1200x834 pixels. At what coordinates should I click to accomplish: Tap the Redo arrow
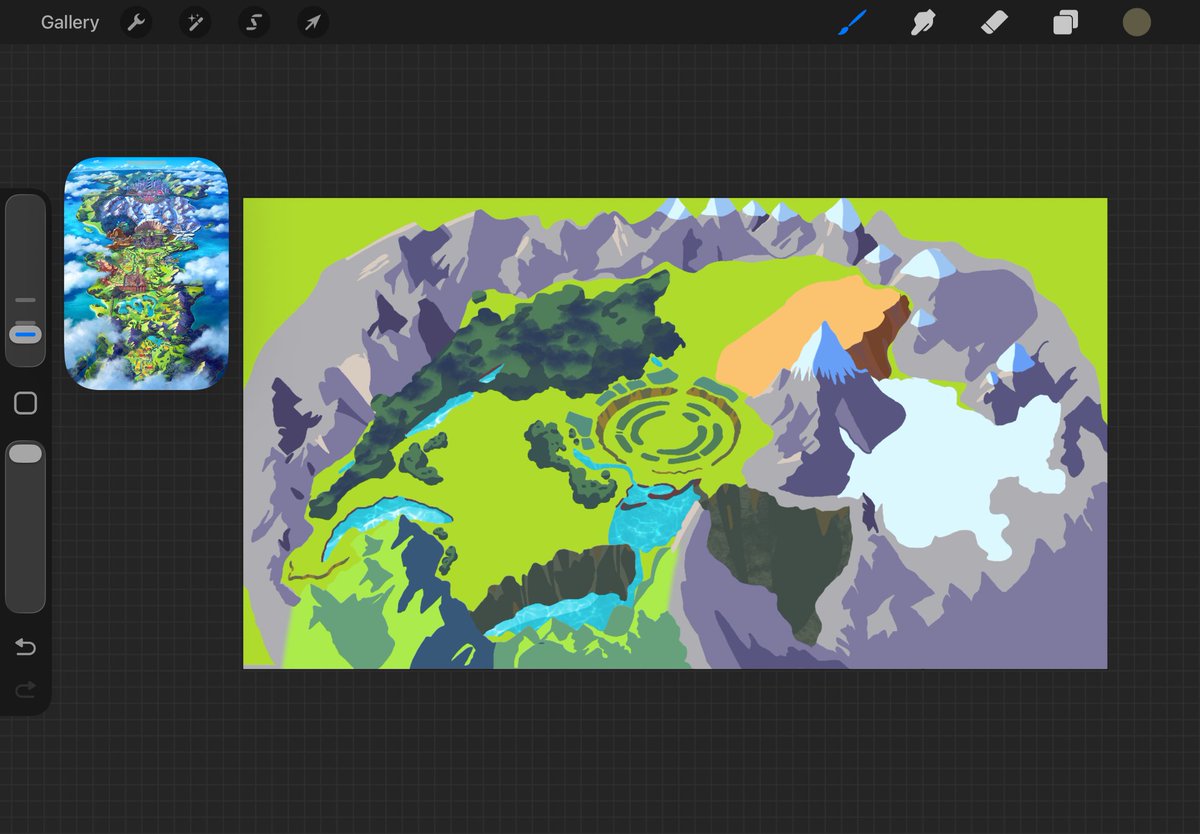[x=25, y=689]
